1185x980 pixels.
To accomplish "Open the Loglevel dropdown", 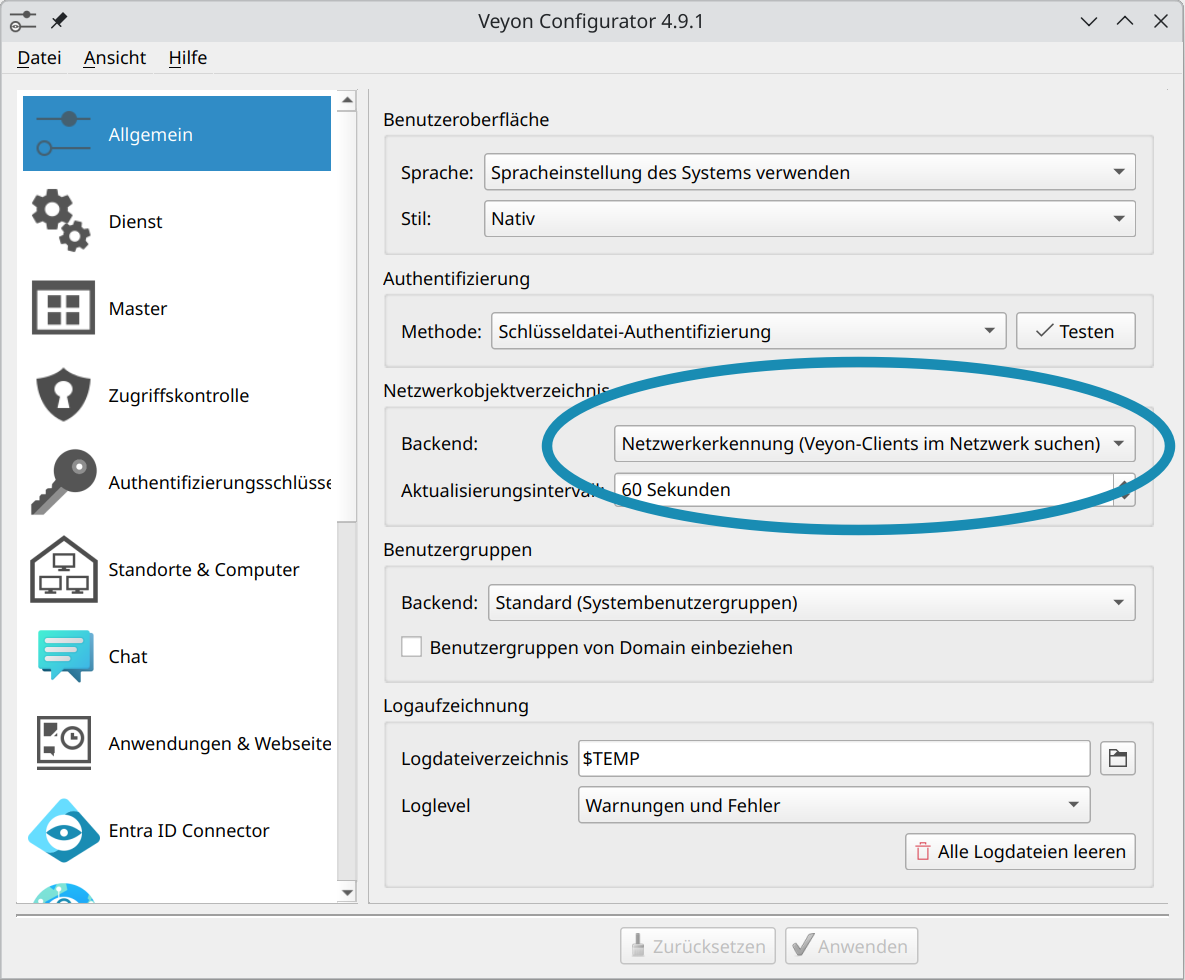I will pyautogui.click(x=833, y=805).
